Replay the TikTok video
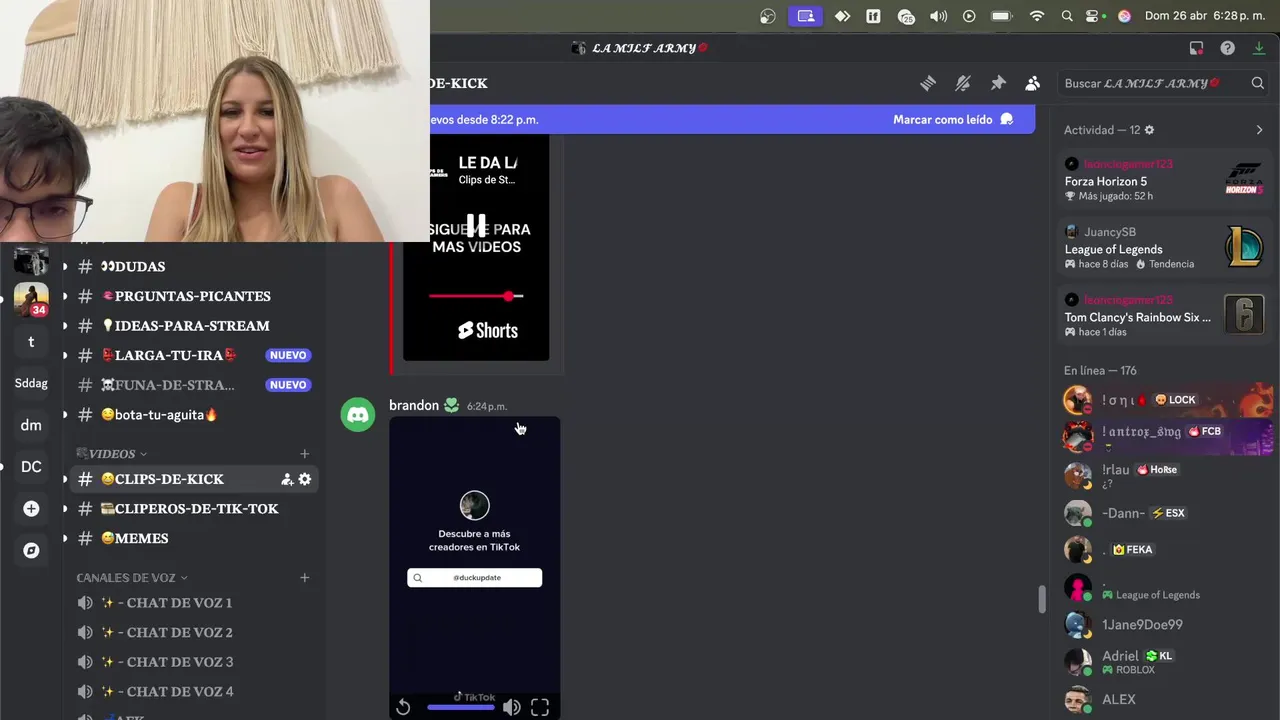The image size is (1280, 720). click(x=403, y=707)
